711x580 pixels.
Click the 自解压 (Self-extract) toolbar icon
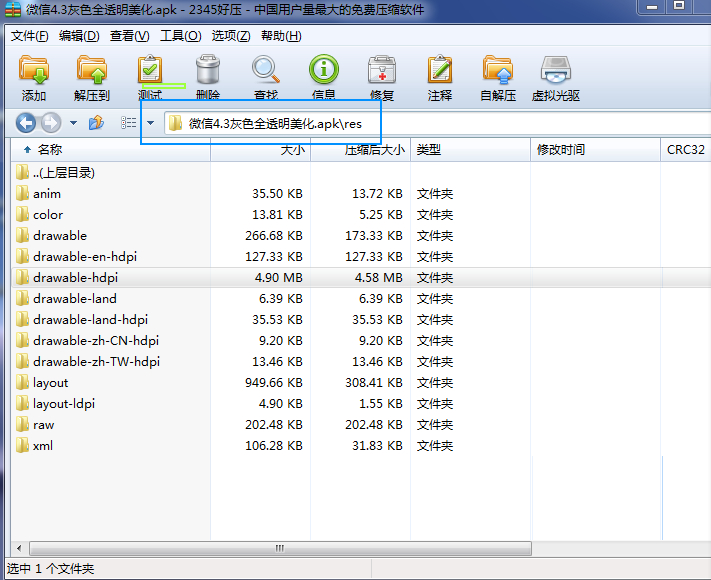coord(498,70)
